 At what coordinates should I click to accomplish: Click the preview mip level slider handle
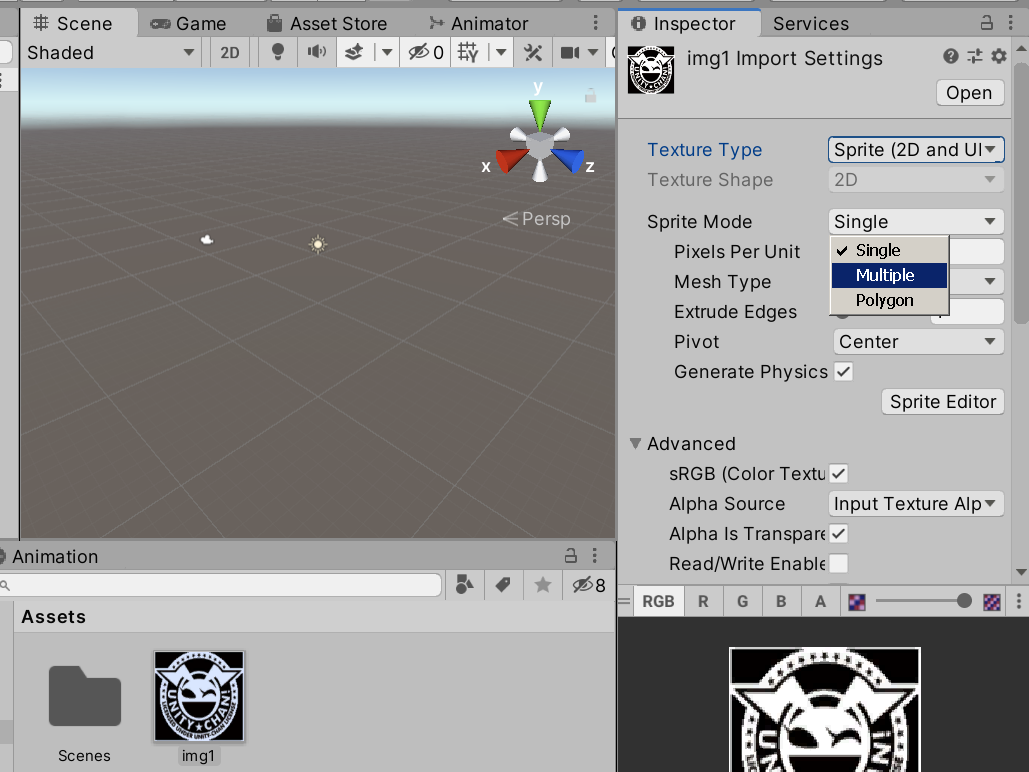pos(963,601)
